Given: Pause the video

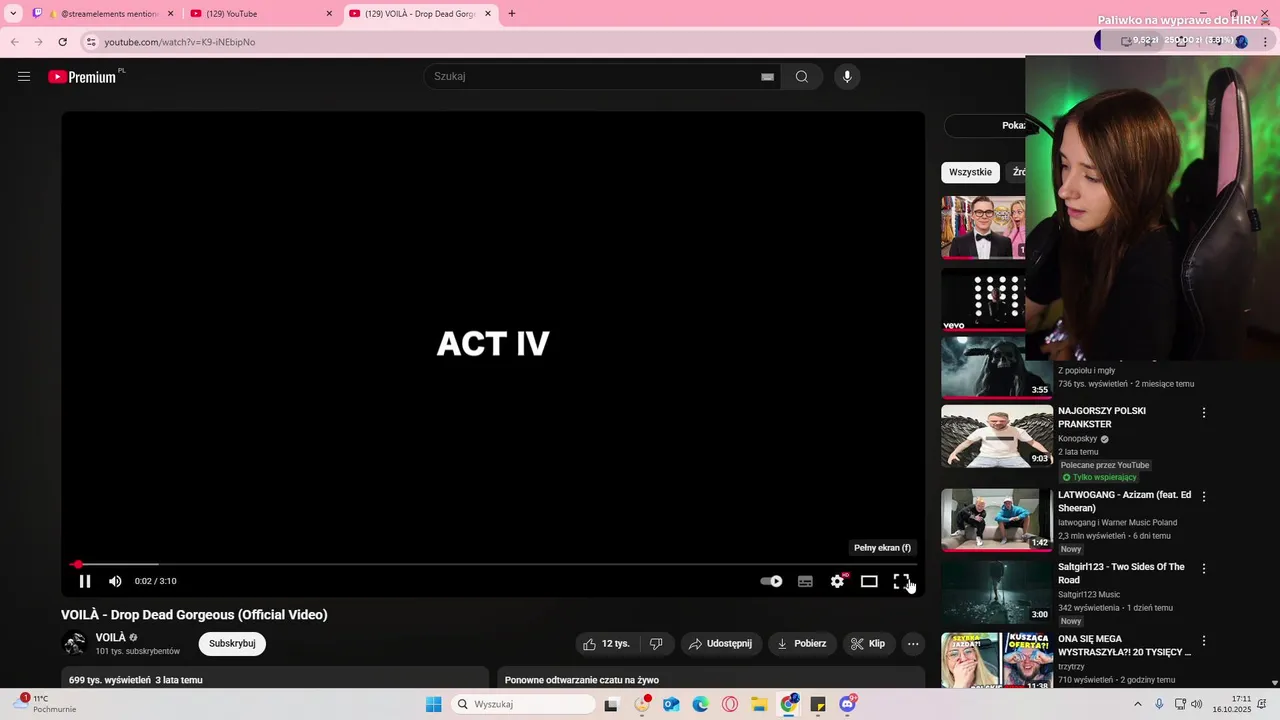Looking at the screenshot, I should click(x=85, y=581).
